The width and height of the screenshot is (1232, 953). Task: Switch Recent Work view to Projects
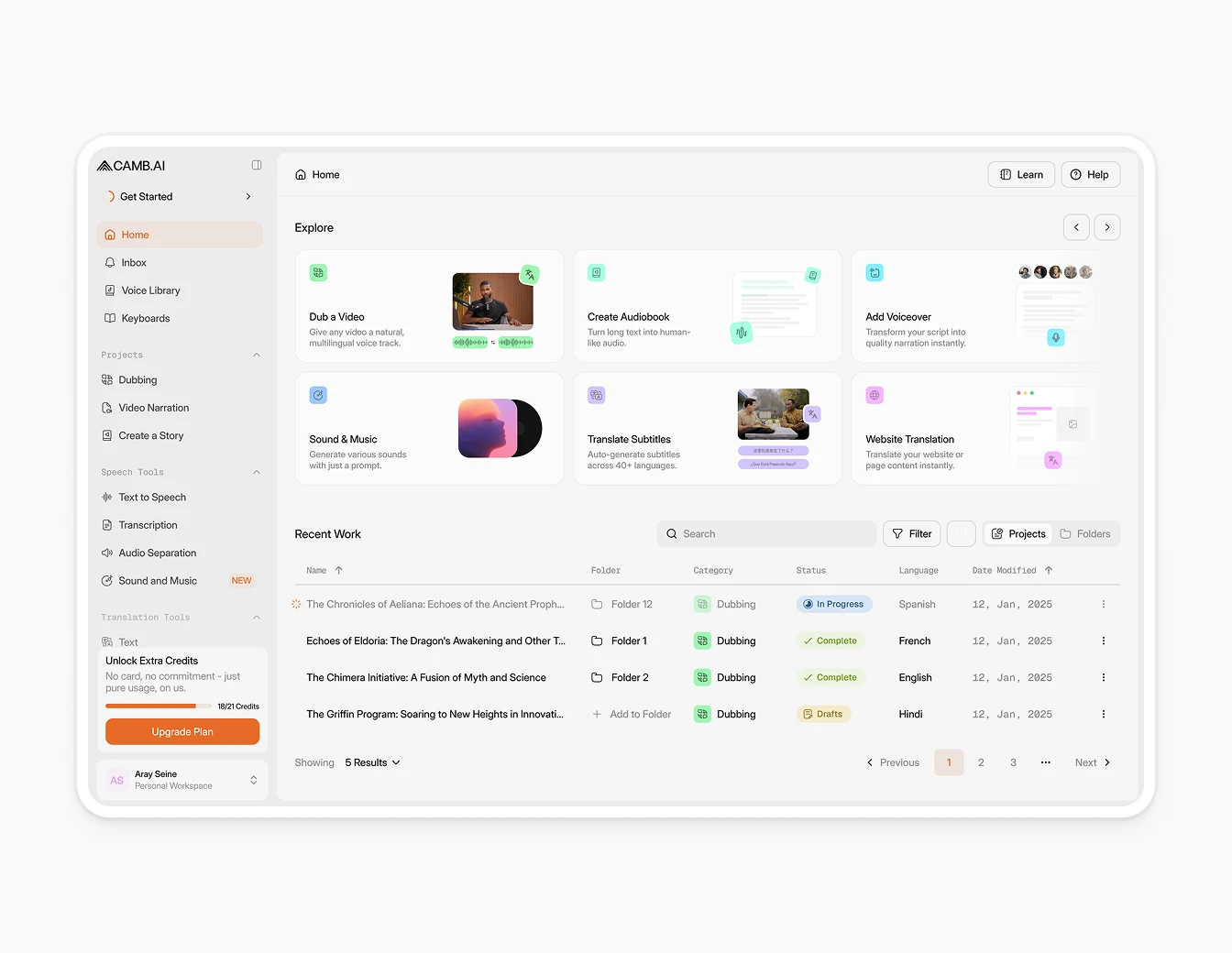[x=1018, y=534]
